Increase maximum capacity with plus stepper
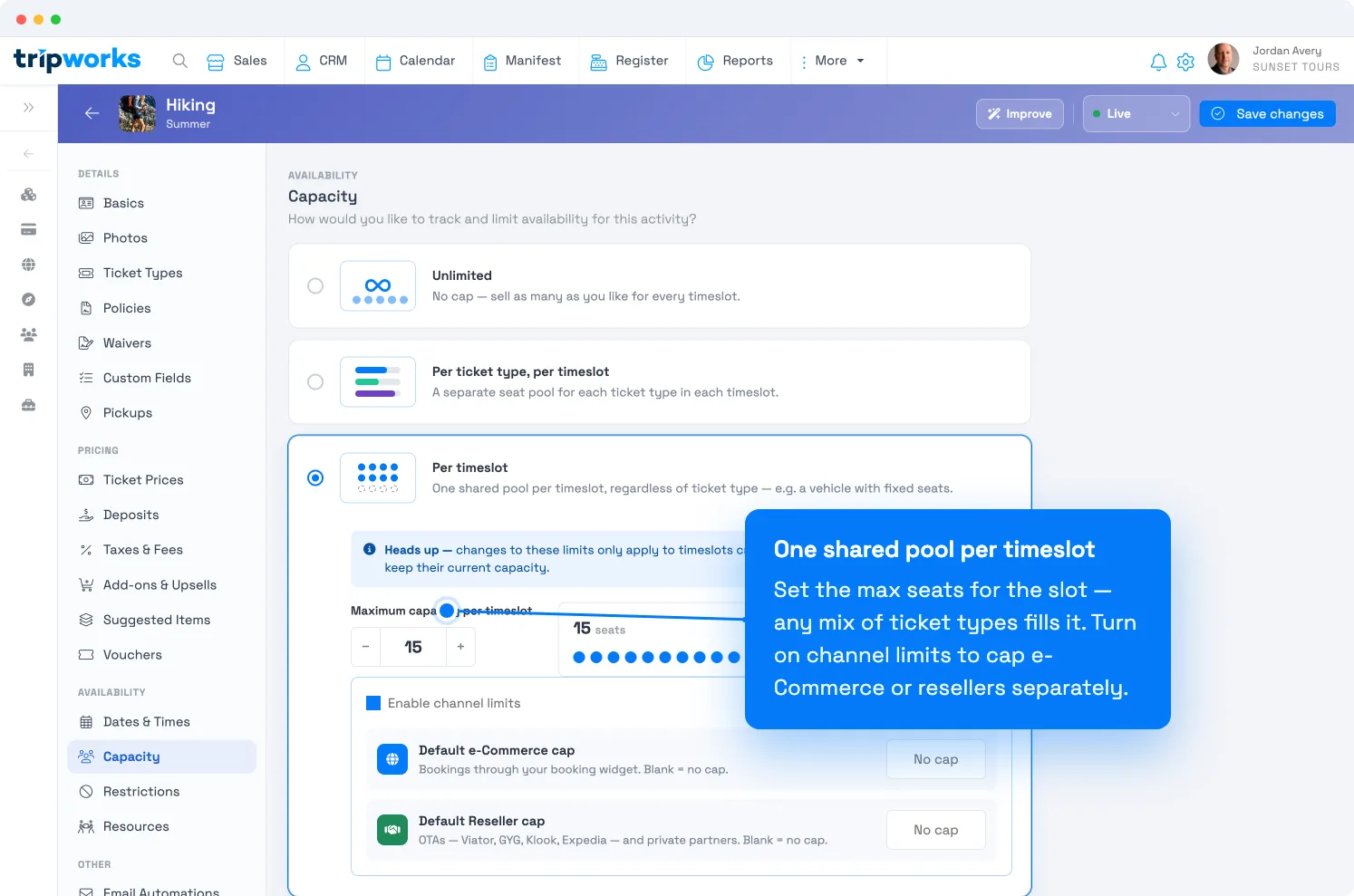 460,647
